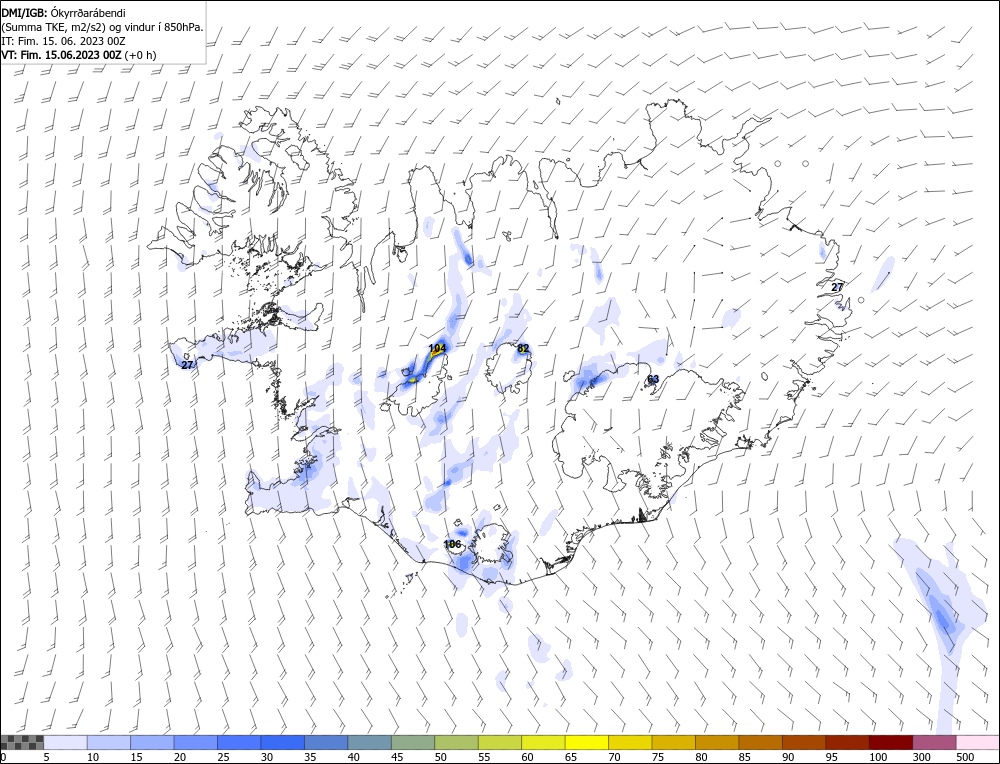Click the legend scale number 500
This screenshot has height=764, width=1000.
965,757
